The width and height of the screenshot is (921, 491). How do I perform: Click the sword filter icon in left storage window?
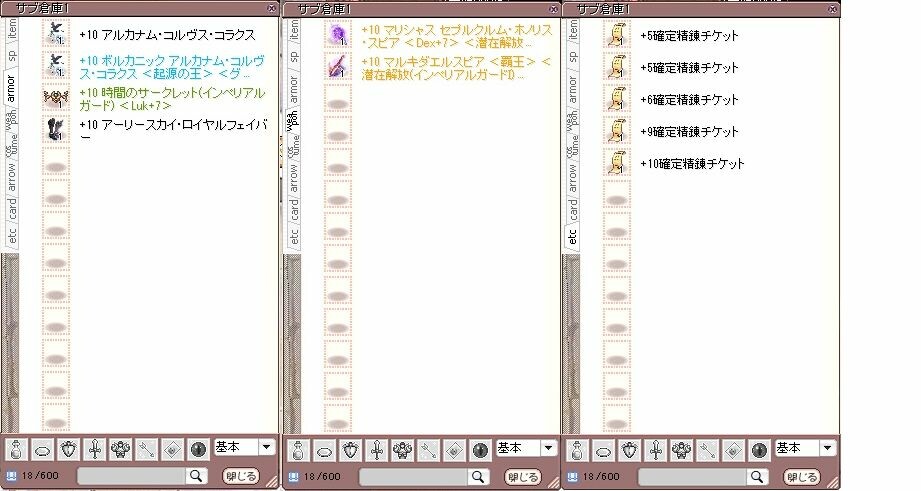(96, 449)
